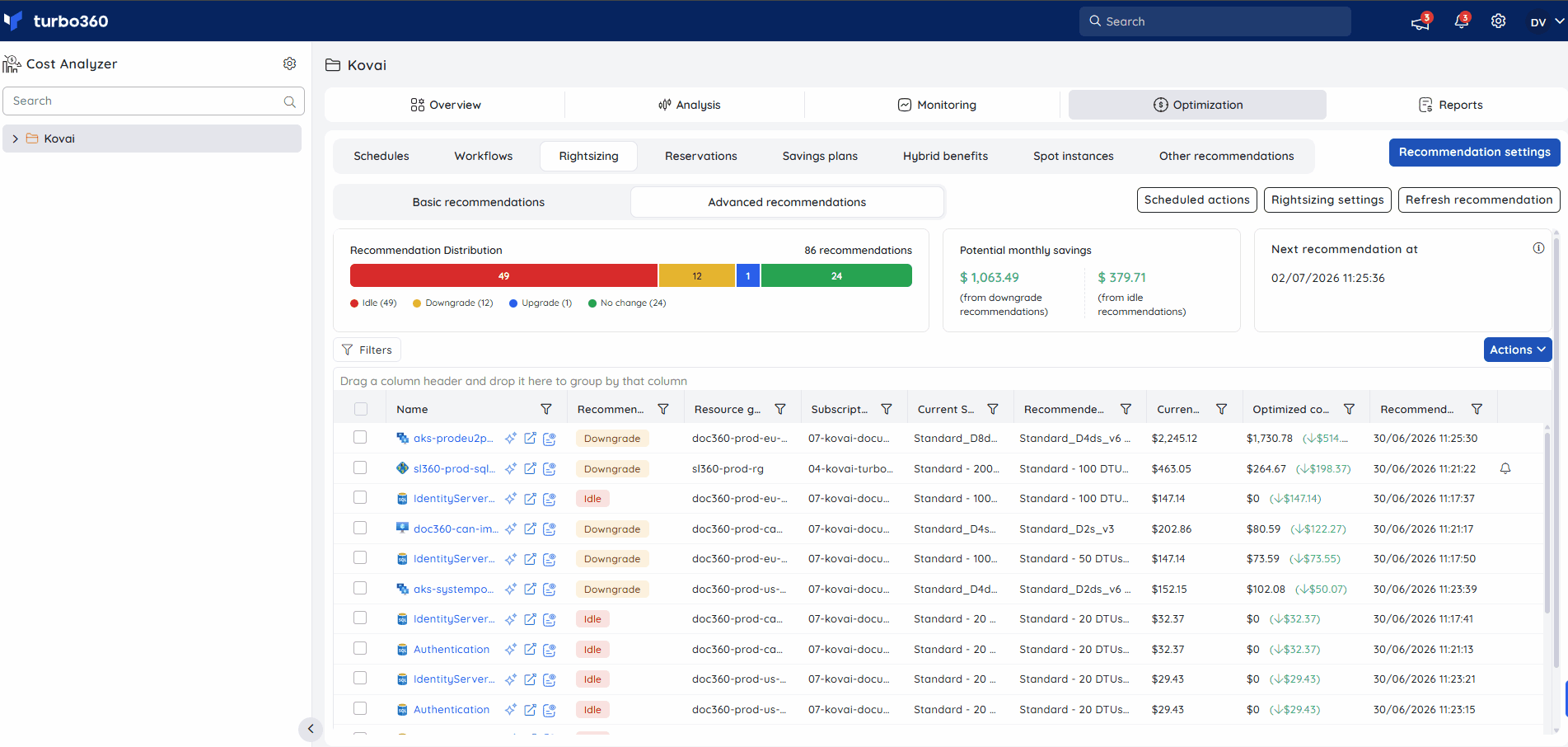
Task: Select the aks-systempo row checkbox
Action: (x=360, y=588)
